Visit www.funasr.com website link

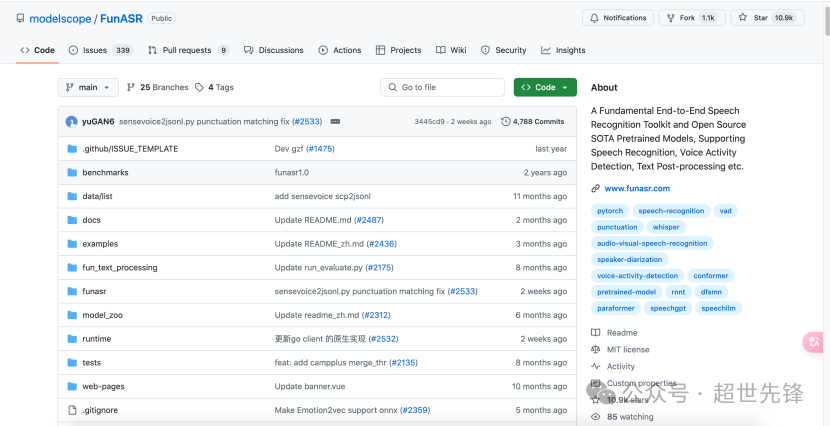637,188
